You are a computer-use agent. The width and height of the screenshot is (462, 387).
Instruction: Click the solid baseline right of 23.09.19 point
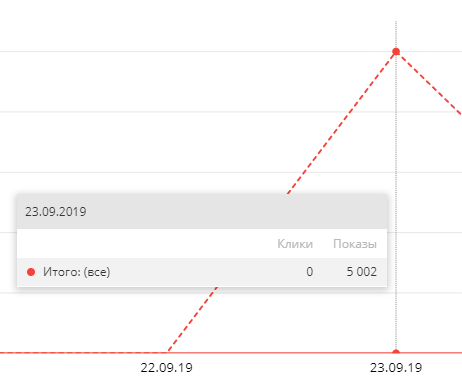pos(432,352)
